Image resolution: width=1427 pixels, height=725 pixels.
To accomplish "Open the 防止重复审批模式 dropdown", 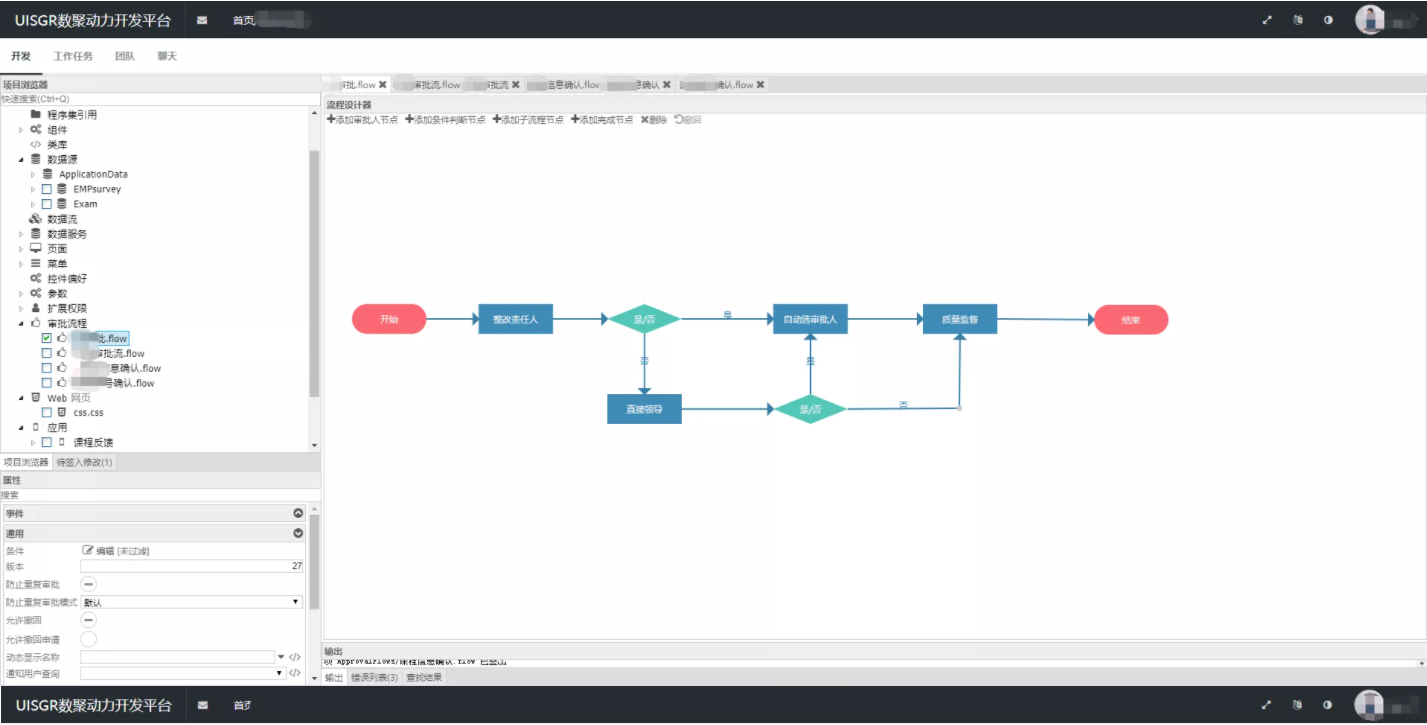I will pyautogui.click(x=192, y=602).
